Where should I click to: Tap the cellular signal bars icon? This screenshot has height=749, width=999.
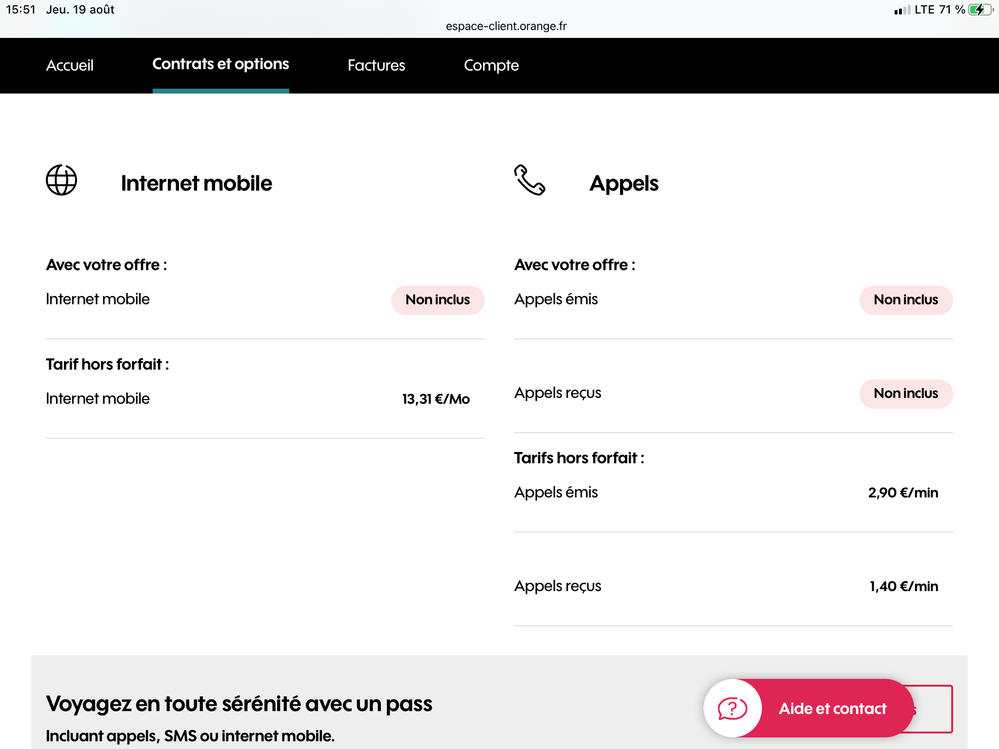point(902,10)
